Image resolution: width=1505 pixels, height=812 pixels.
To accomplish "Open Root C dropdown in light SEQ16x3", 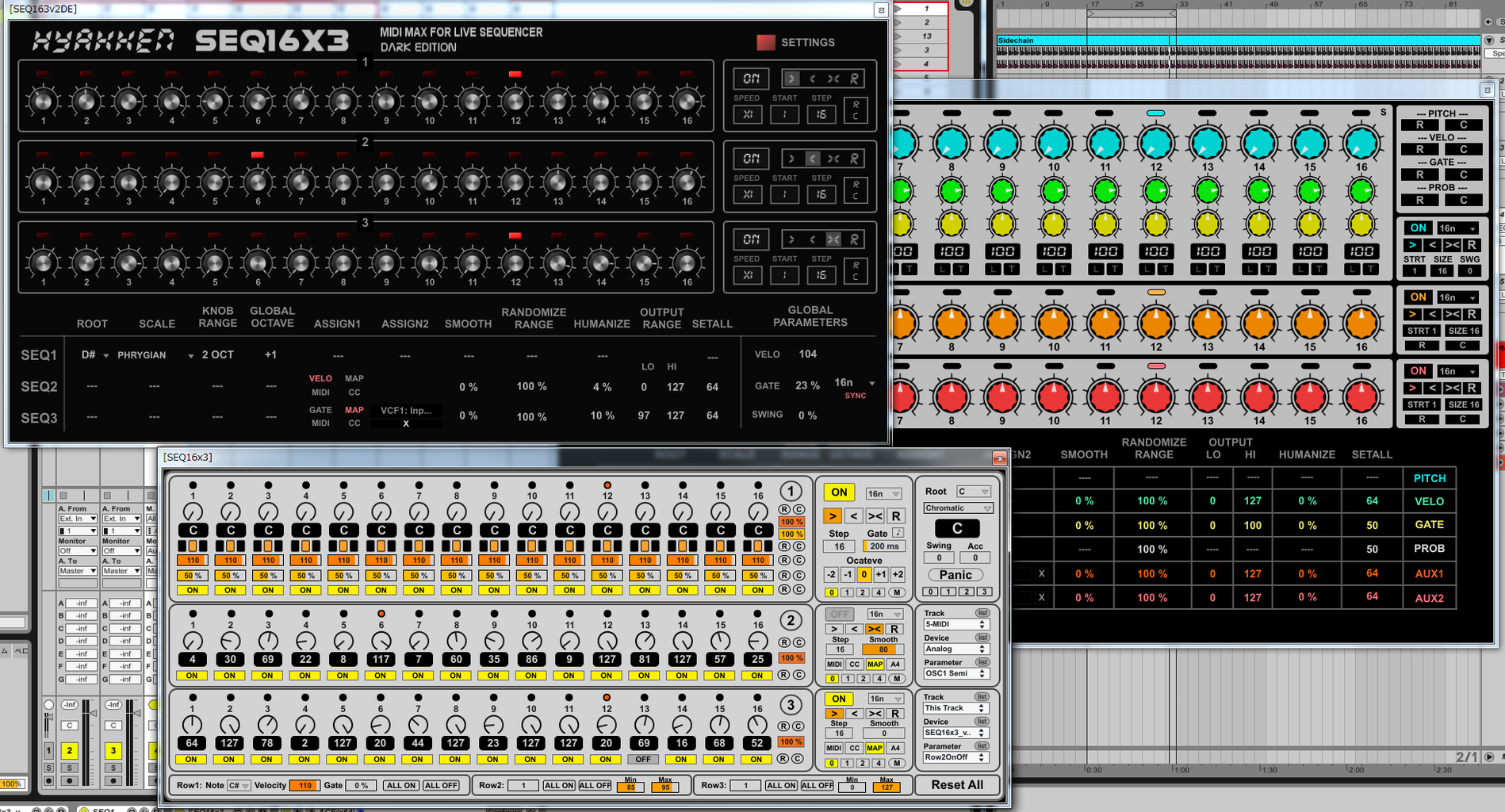I will pos(974,492).
